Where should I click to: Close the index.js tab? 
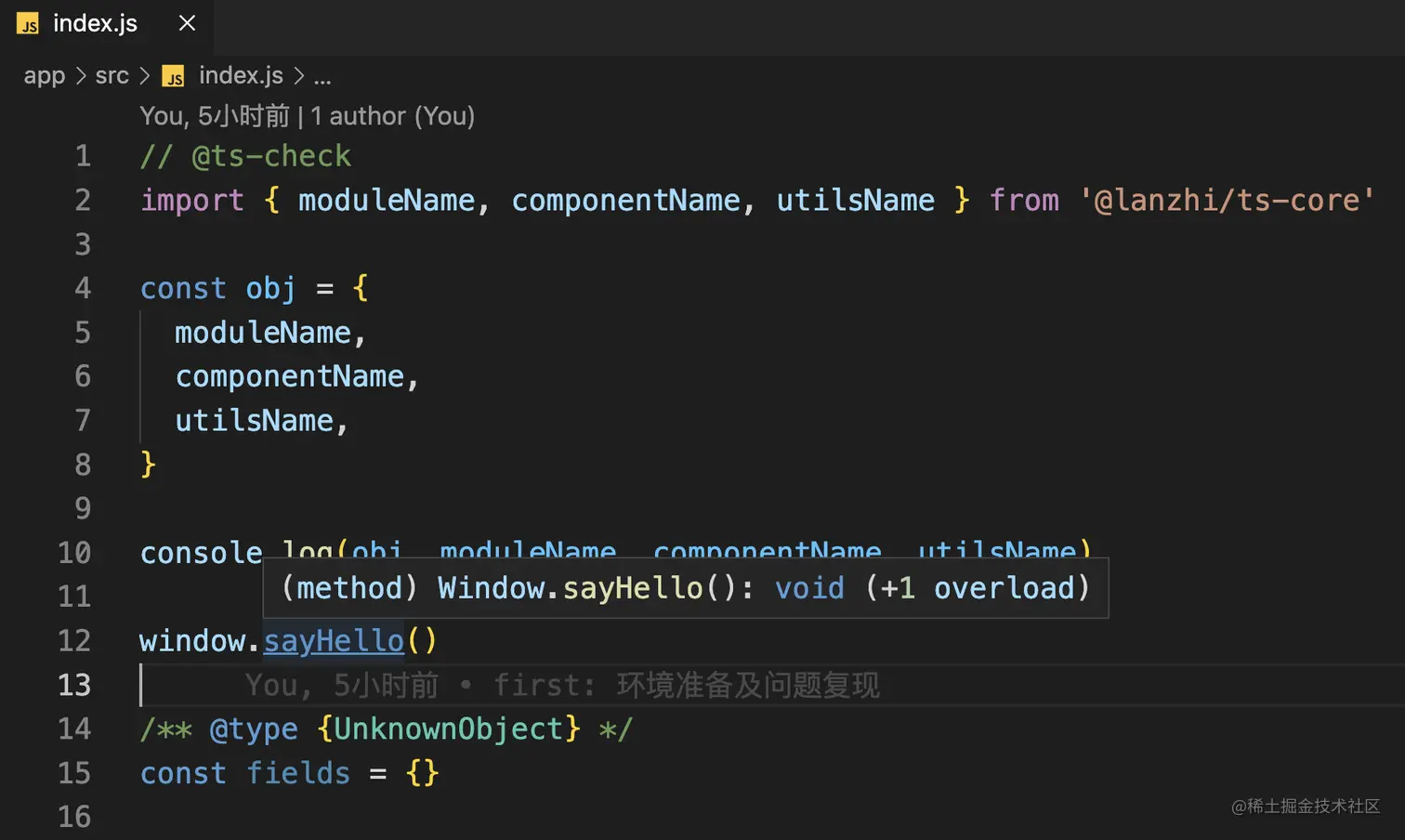click(x=187, y=23)
